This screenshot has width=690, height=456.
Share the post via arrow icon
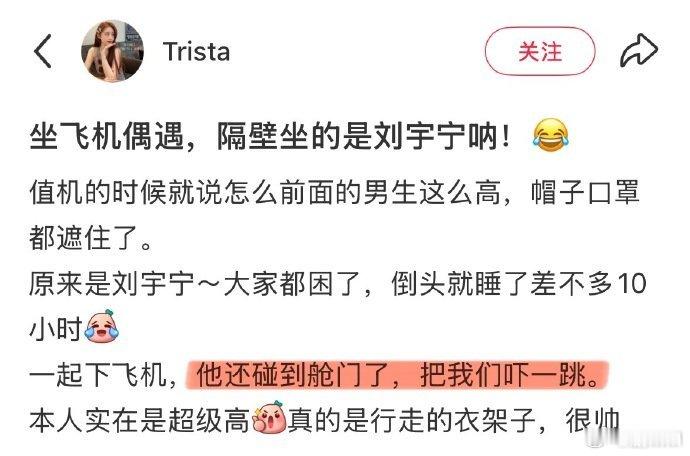pos(639,51)
